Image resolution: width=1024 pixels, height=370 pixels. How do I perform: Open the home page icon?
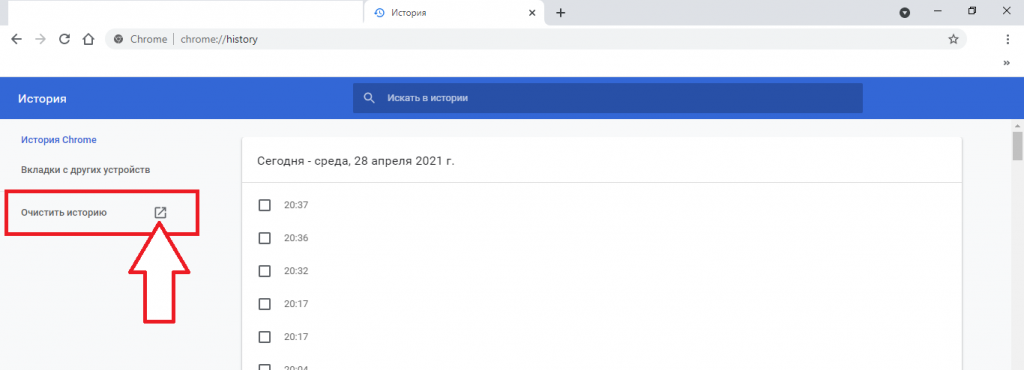[x=88, y=39]
